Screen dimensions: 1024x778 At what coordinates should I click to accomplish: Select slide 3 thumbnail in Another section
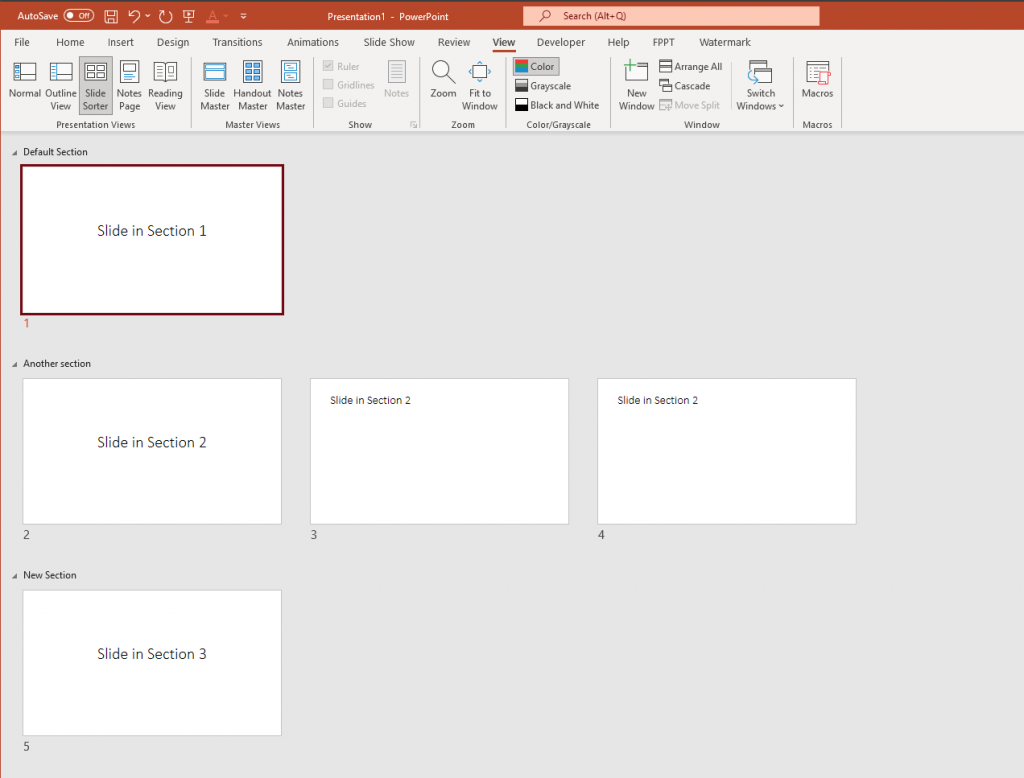point(439,451)
